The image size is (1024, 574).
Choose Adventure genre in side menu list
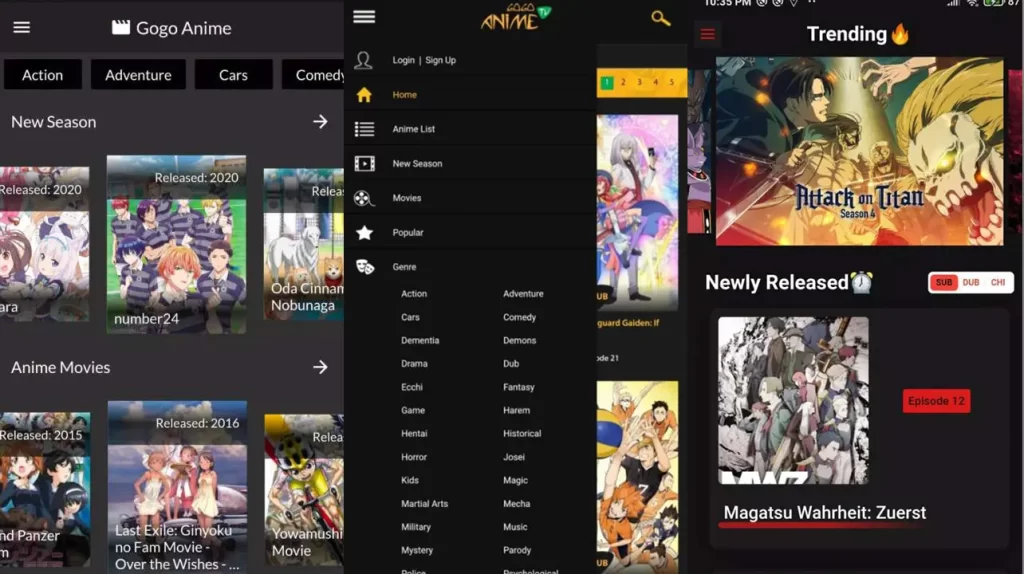(523, 294)
